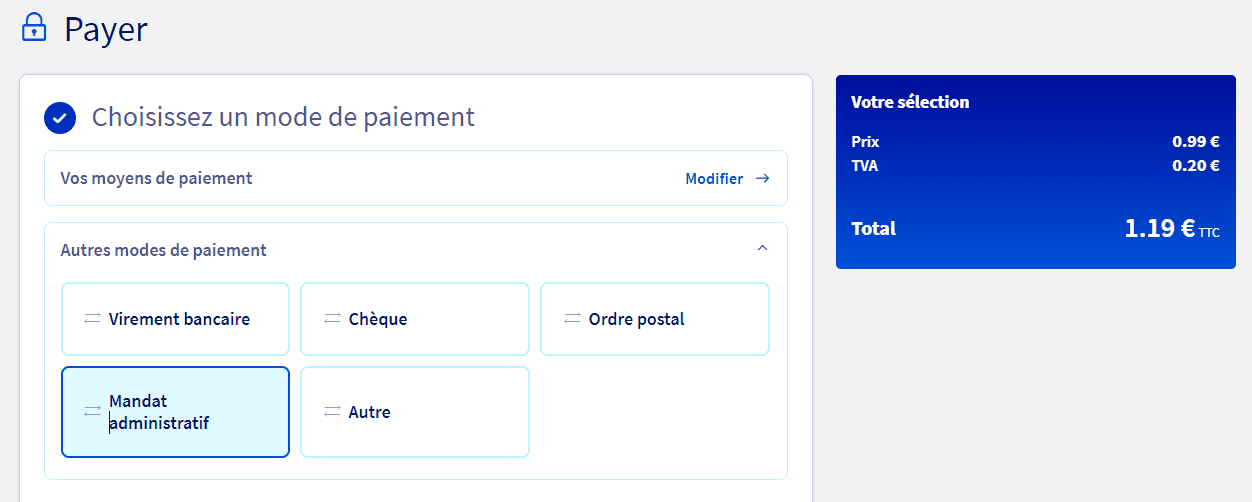The width and height of the screenshot is (1252, 502).
Task: Select Virement bancaire payment option
Action: click(175, 319)
